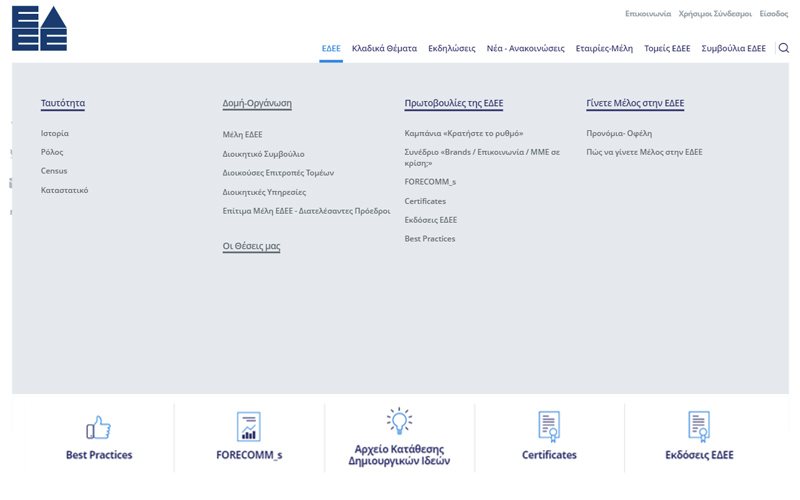The image size is (800, 500).
Task: Click the Best Practices thumbs-up icon
Action: pyautogui.click(x=98, y=428)
